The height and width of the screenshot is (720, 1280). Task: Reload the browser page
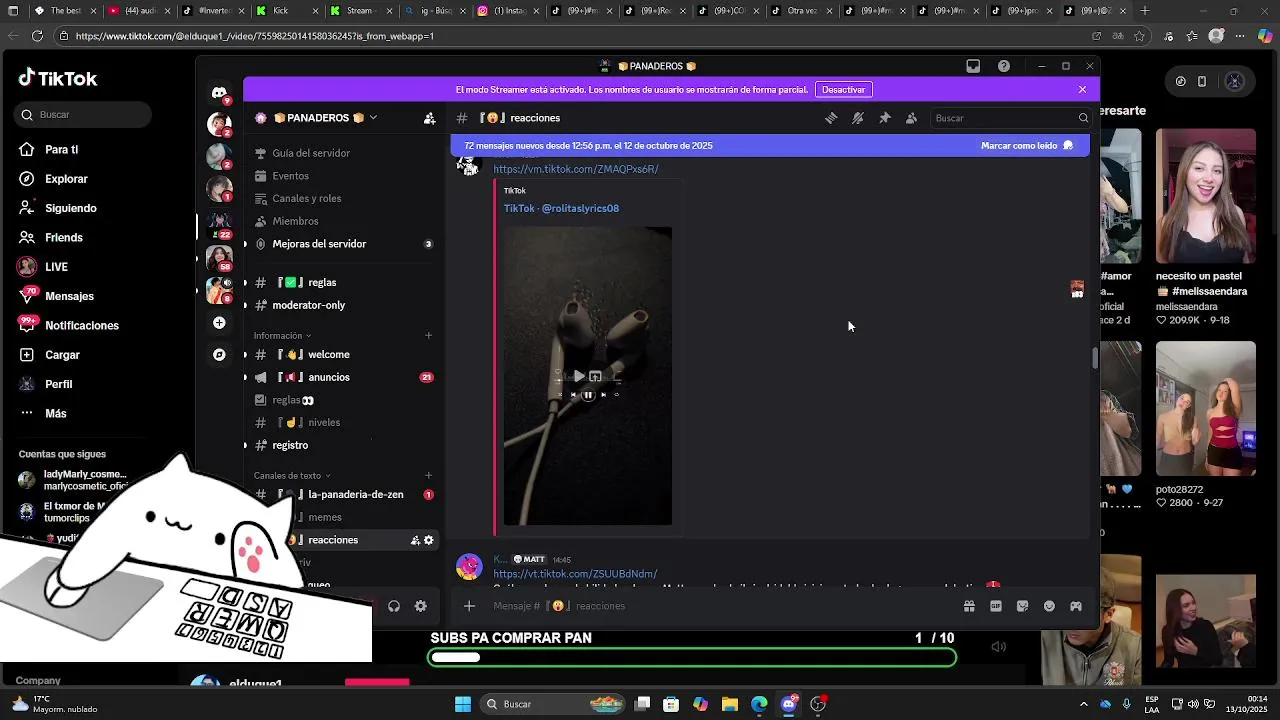tap(37, 36)
